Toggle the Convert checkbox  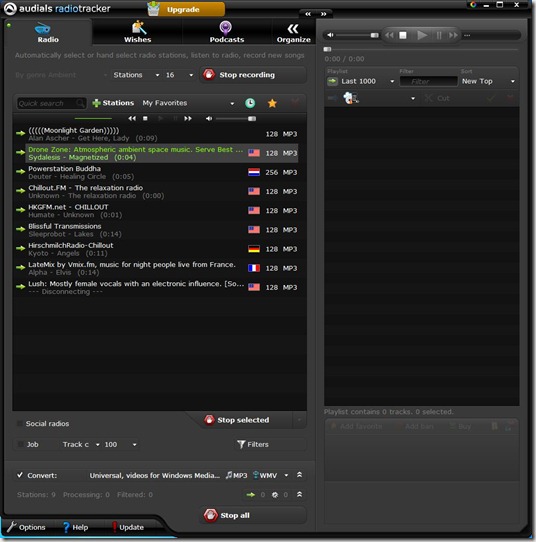(x=20, y=475)
